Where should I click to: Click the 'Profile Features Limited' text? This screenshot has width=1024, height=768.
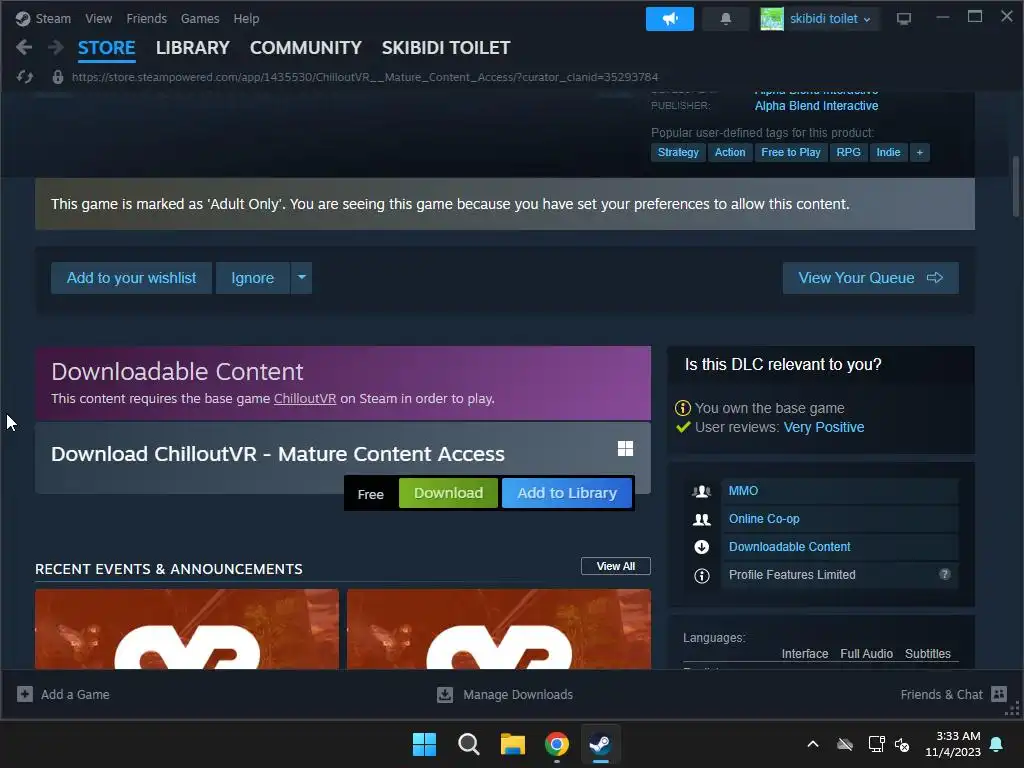[x=792, y=575]
